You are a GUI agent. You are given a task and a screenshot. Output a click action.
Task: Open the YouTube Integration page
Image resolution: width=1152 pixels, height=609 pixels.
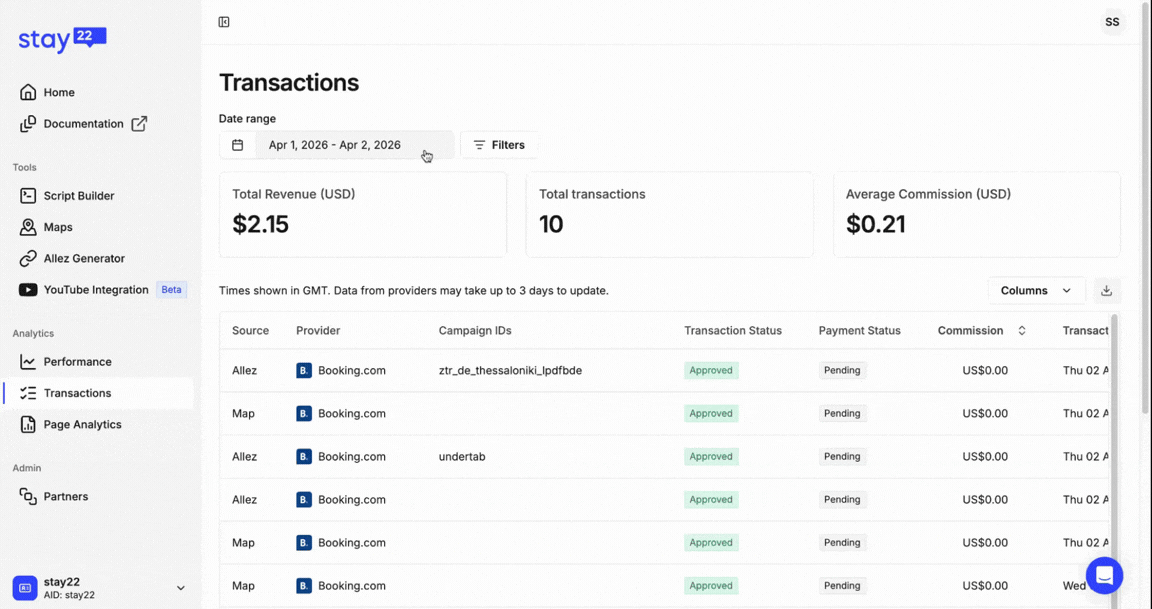tap(95, 290)
